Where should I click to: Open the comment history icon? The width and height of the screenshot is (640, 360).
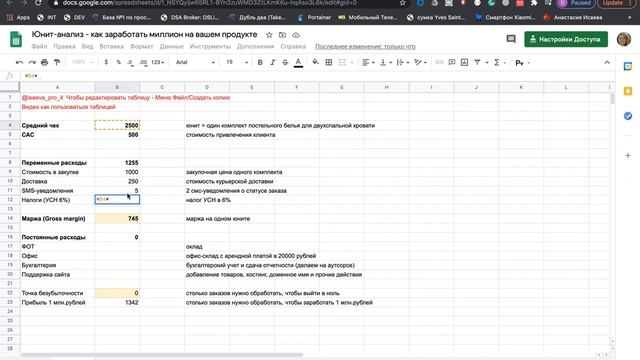tap(511, 39)
